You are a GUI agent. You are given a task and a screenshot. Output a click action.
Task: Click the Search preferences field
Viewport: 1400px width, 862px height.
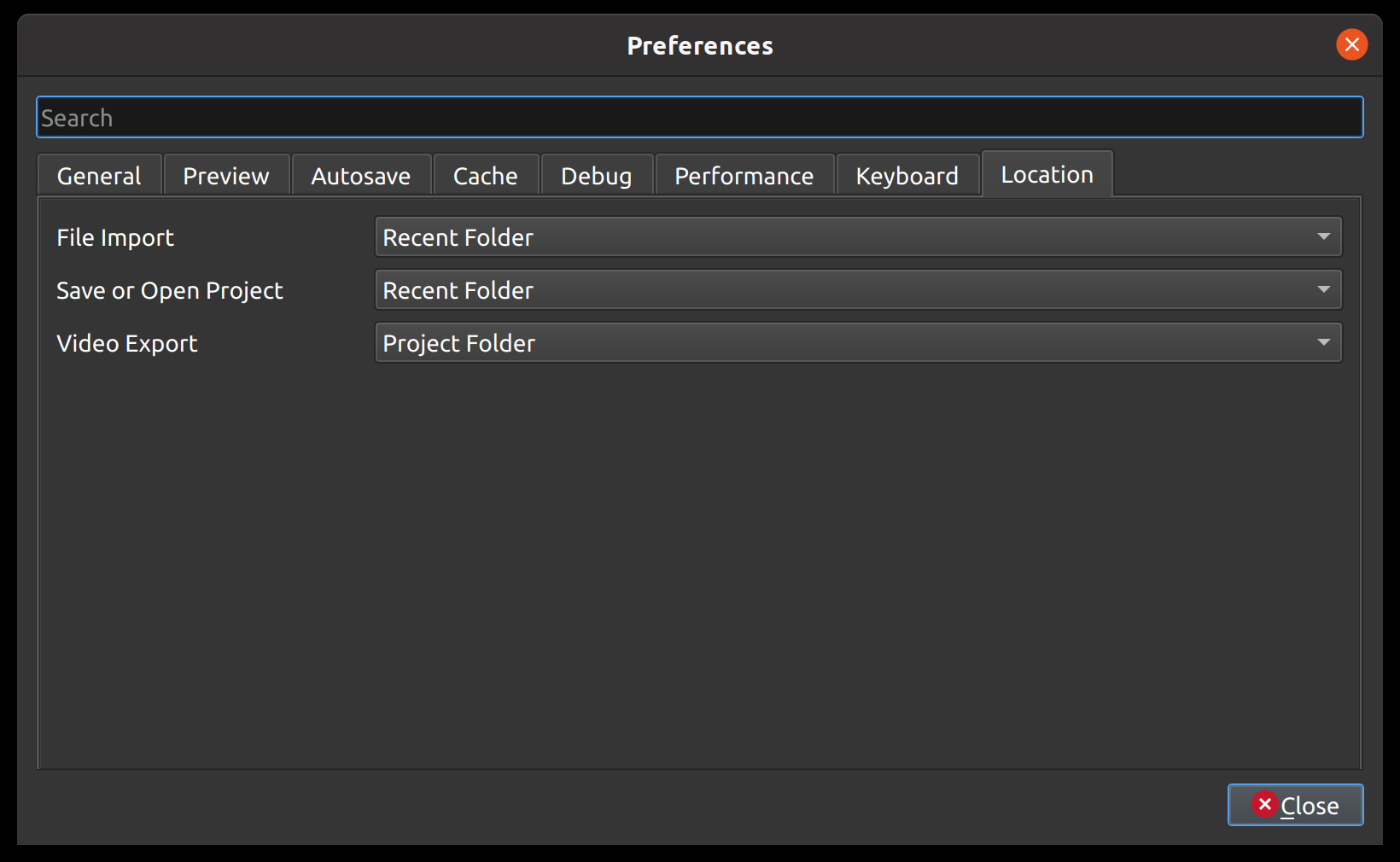[699, 118]
